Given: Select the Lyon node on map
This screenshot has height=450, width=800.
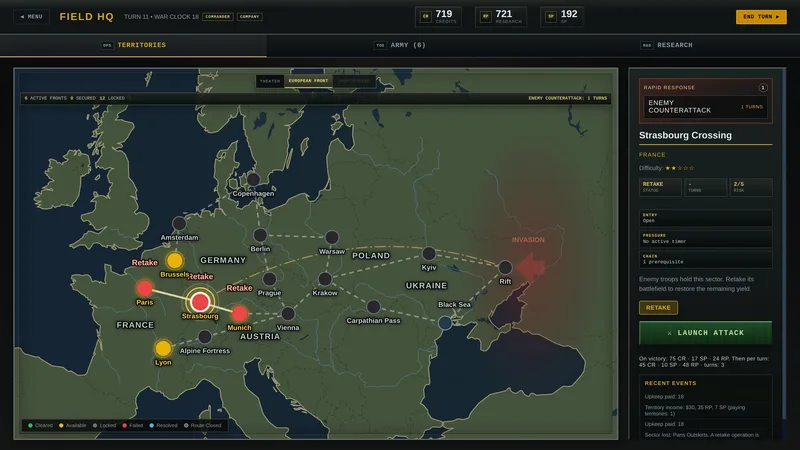Looking at the screenshot, I should [x=163, y=348].
